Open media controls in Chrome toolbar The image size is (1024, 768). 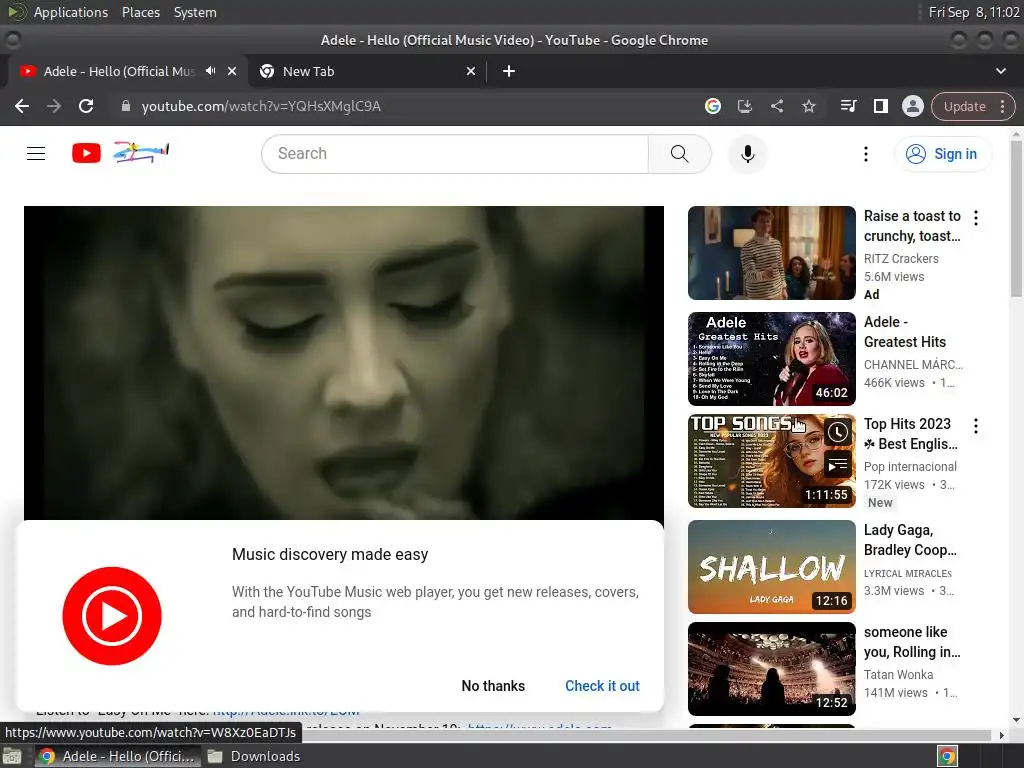click(x=848, y=106)
